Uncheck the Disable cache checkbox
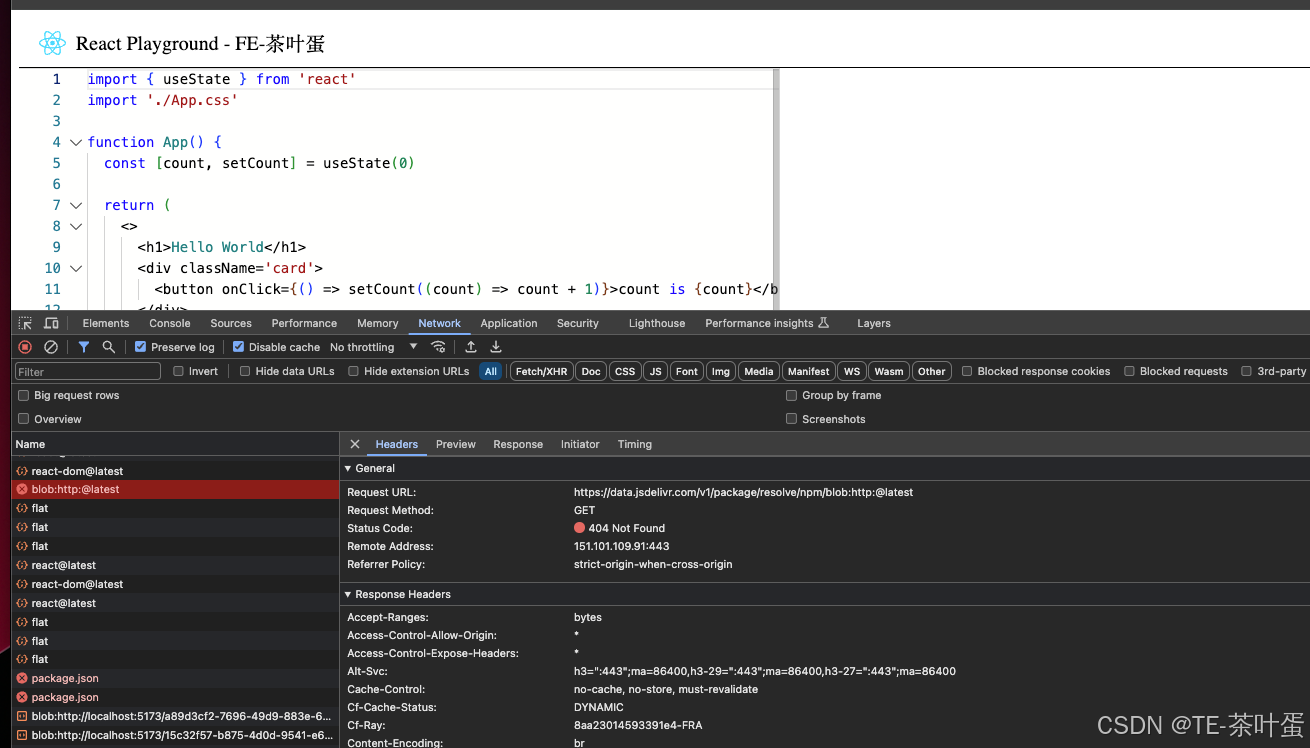This screenshot has width=1310, height=748. (x=239, y=347)
